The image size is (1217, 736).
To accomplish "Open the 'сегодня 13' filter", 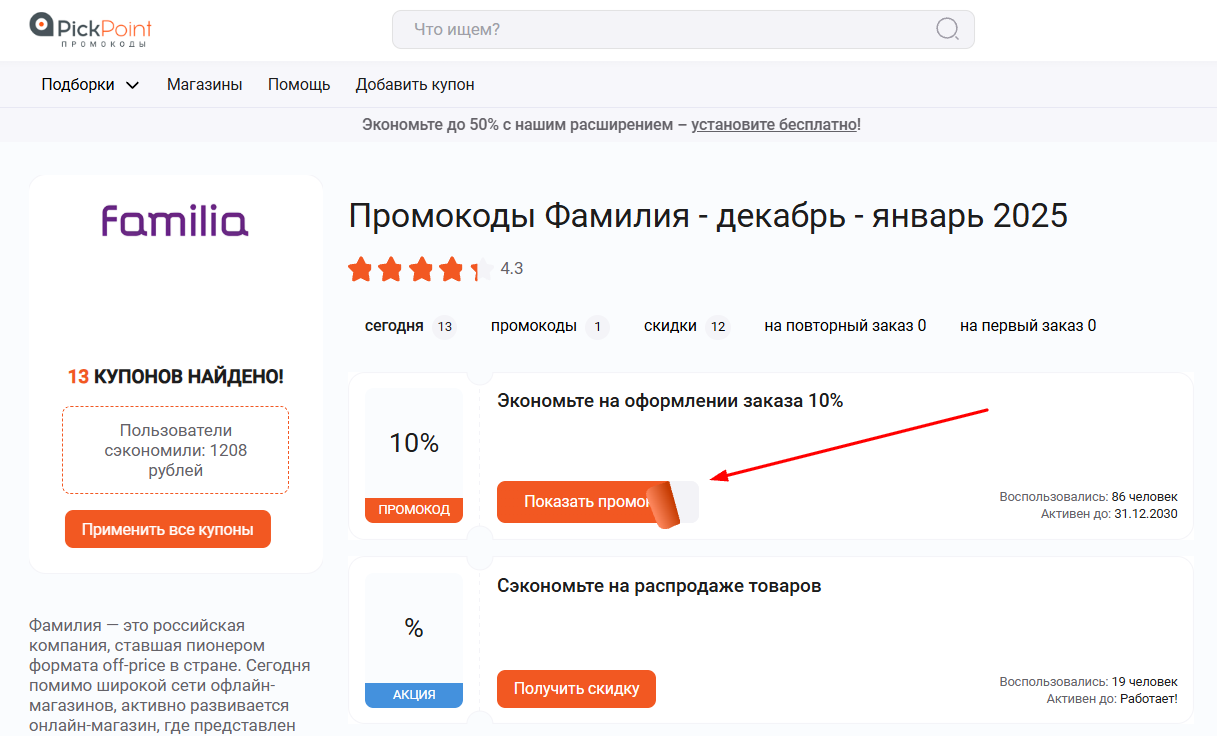I will click(x=410, y=326).
